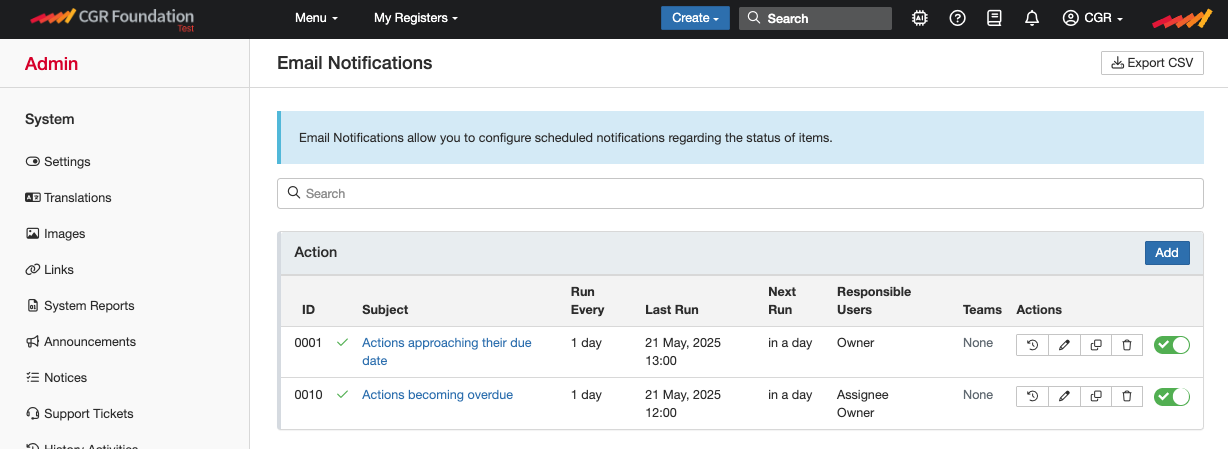
Task: View history for notification 0010
Action: pos(1032,396)
